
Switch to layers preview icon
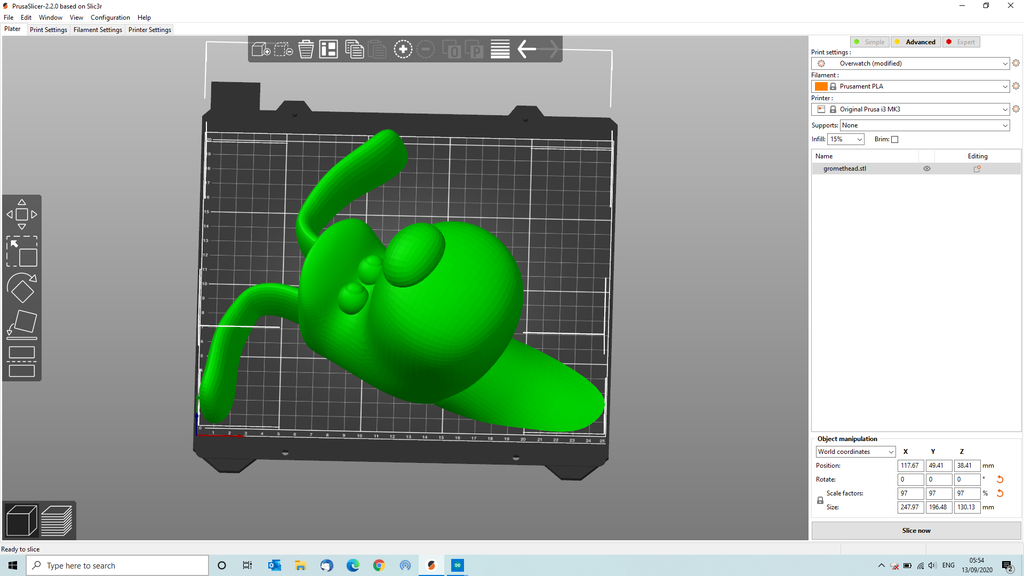(x=57, y=520)
